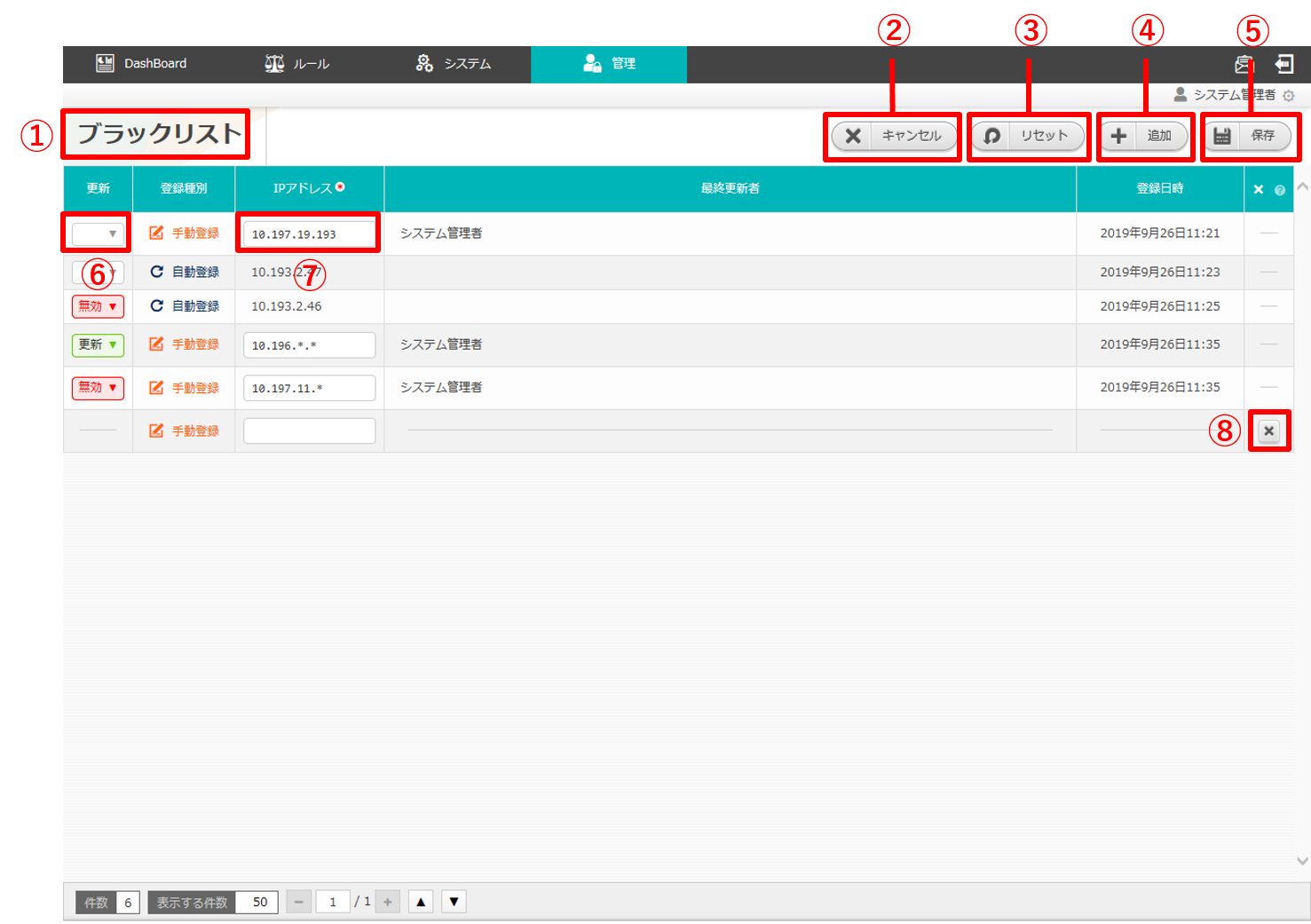This screenshot has height=924, width=1311.
Task: Click the × icon in table header
Action: click(x=1259, y=189)
